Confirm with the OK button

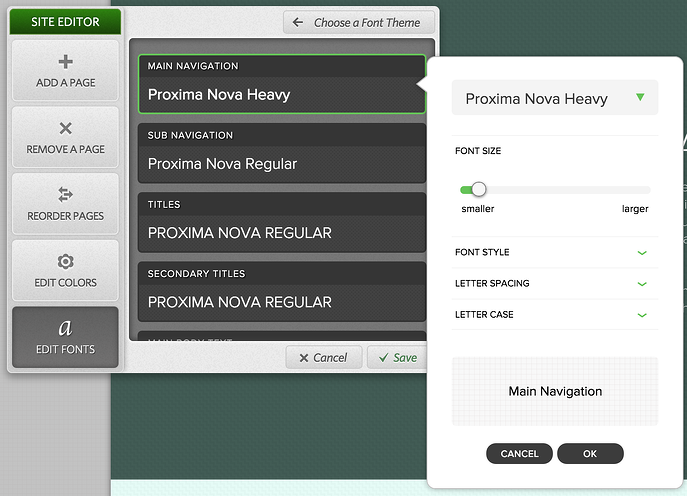590,453
